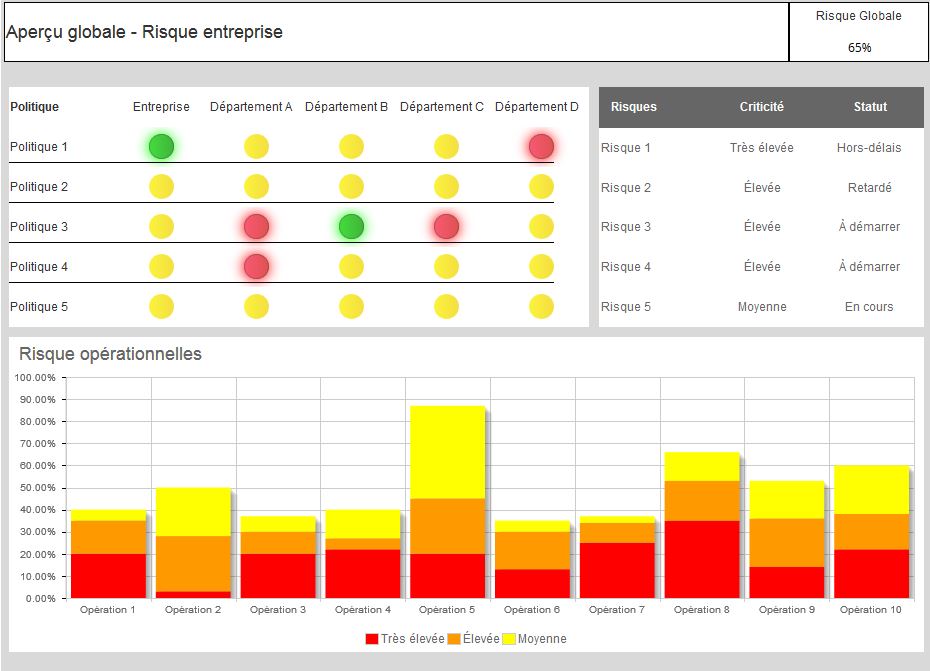Screen dimensions: 930x671
Task: Click Très élevée criticité of Risque 1
Action: click(x=762, y=148)
